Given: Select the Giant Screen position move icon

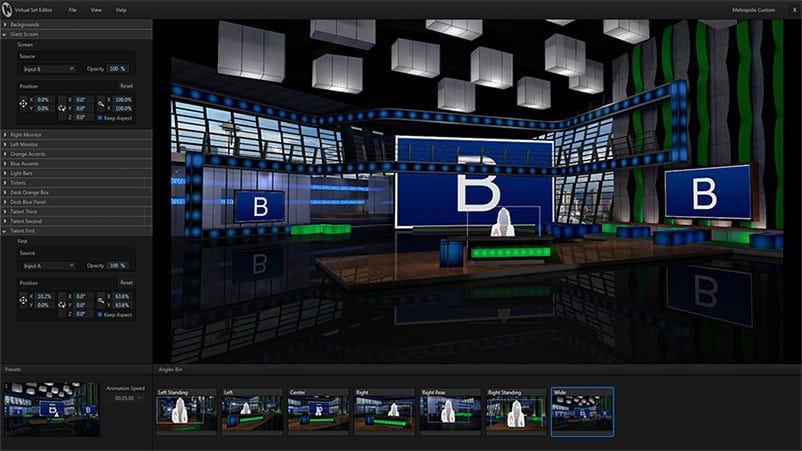Looking at the screenshot, I should (24, 104).
